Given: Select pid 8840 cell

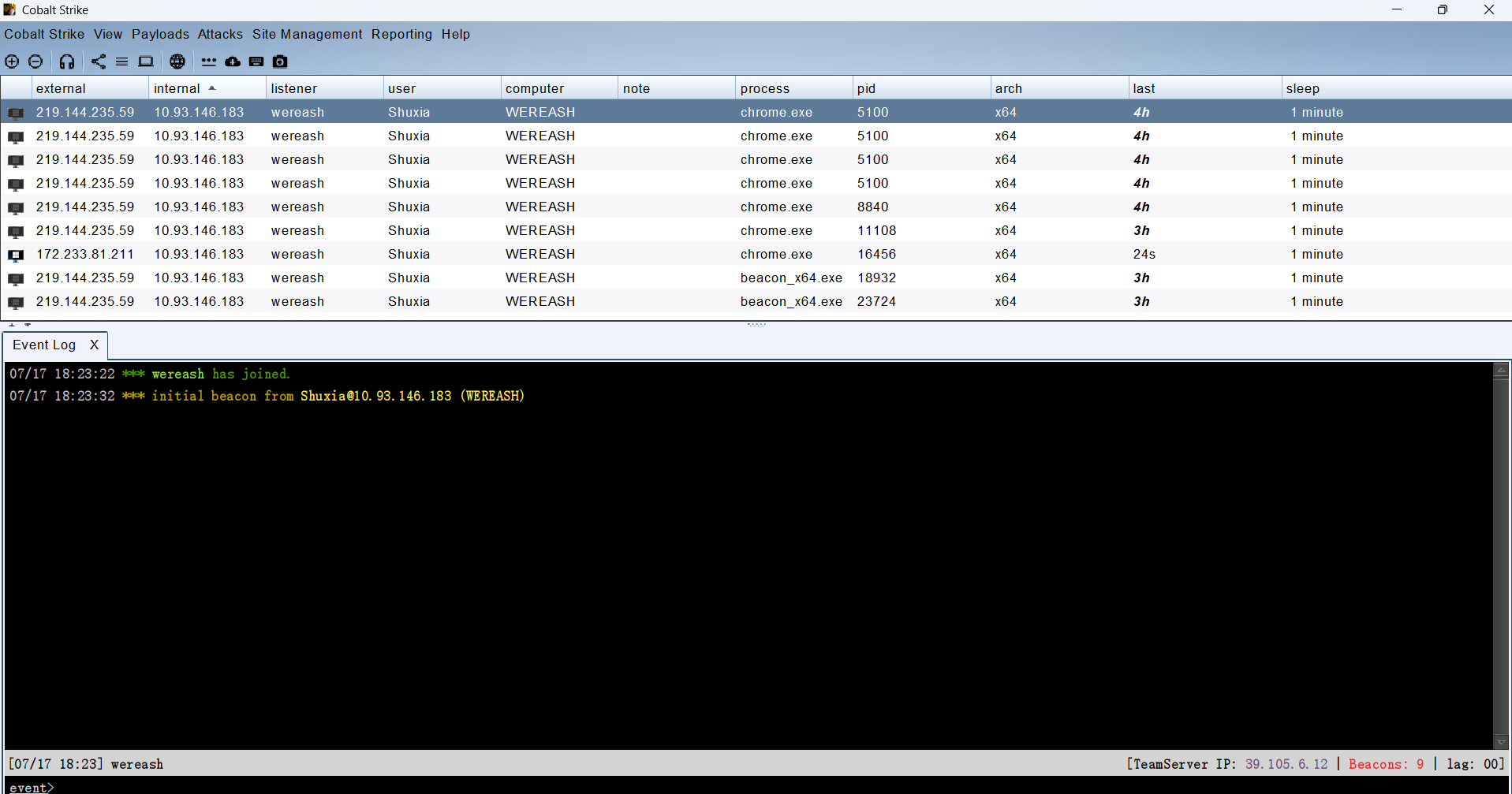Looking at the screenshot, I should tap(872, 207).
